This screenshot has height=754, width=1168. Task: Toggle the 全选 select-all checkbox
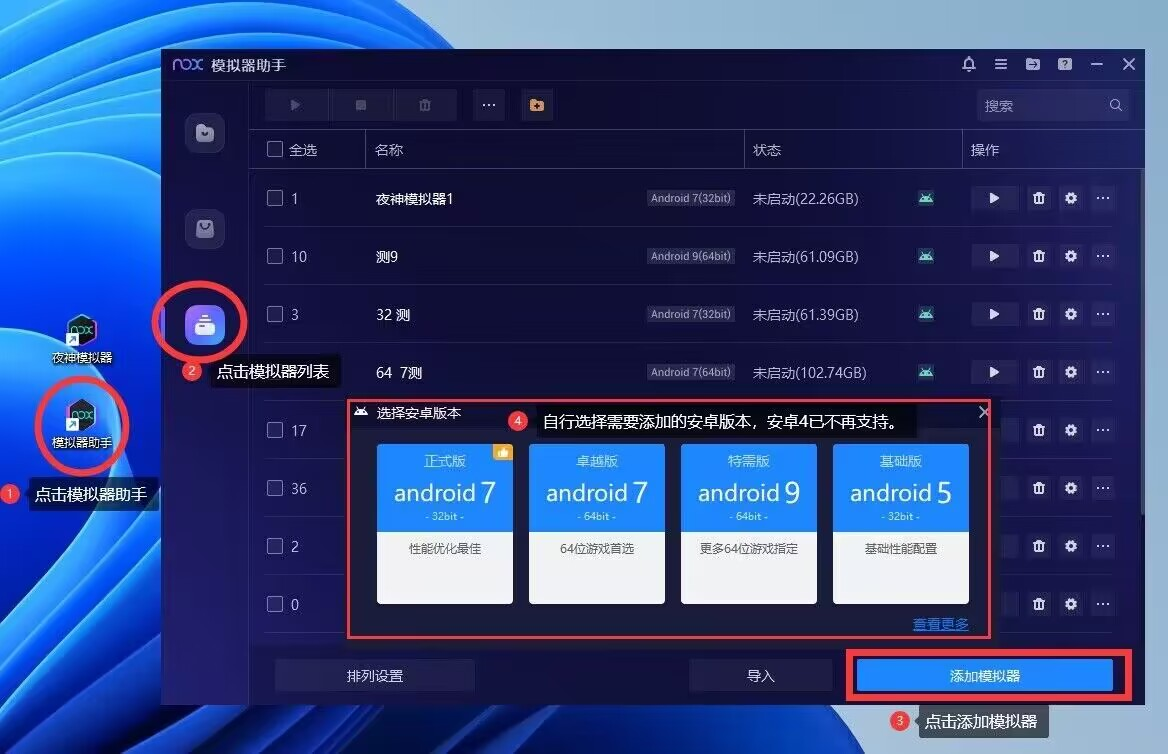[x=275, y=149]
